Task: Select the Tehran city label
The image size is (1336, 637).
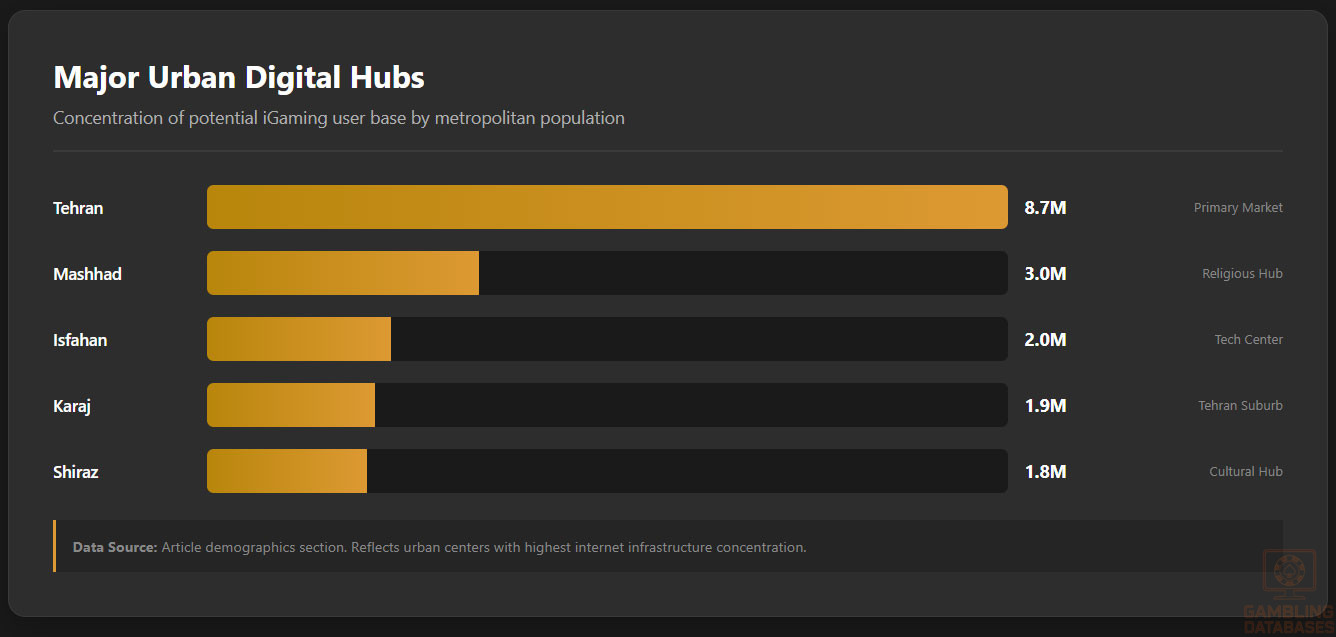Action: pyautogui.click(x=78, y=208)
